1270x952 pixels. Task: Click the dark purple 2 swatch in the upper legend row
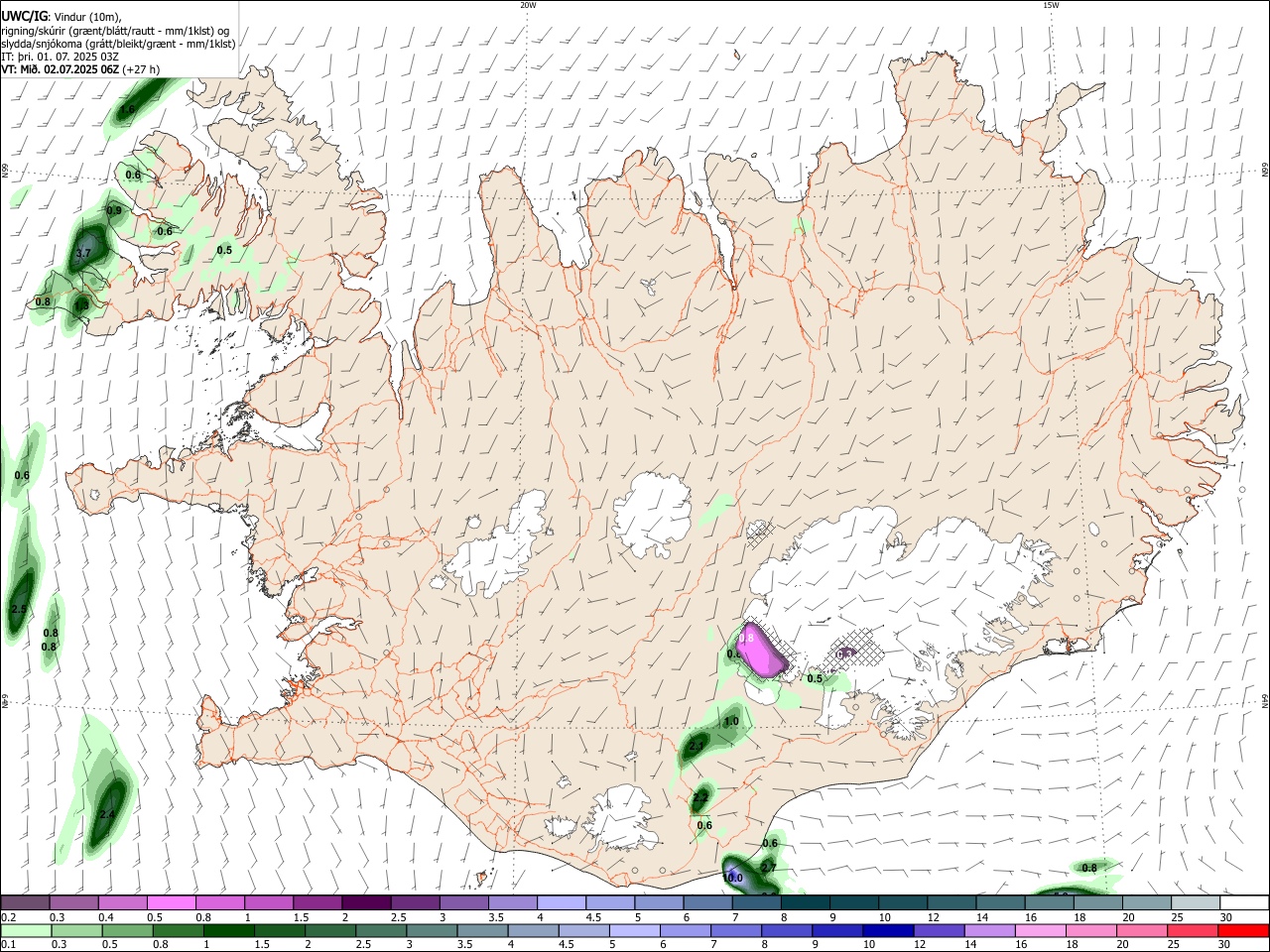click(x=366, y=902)
